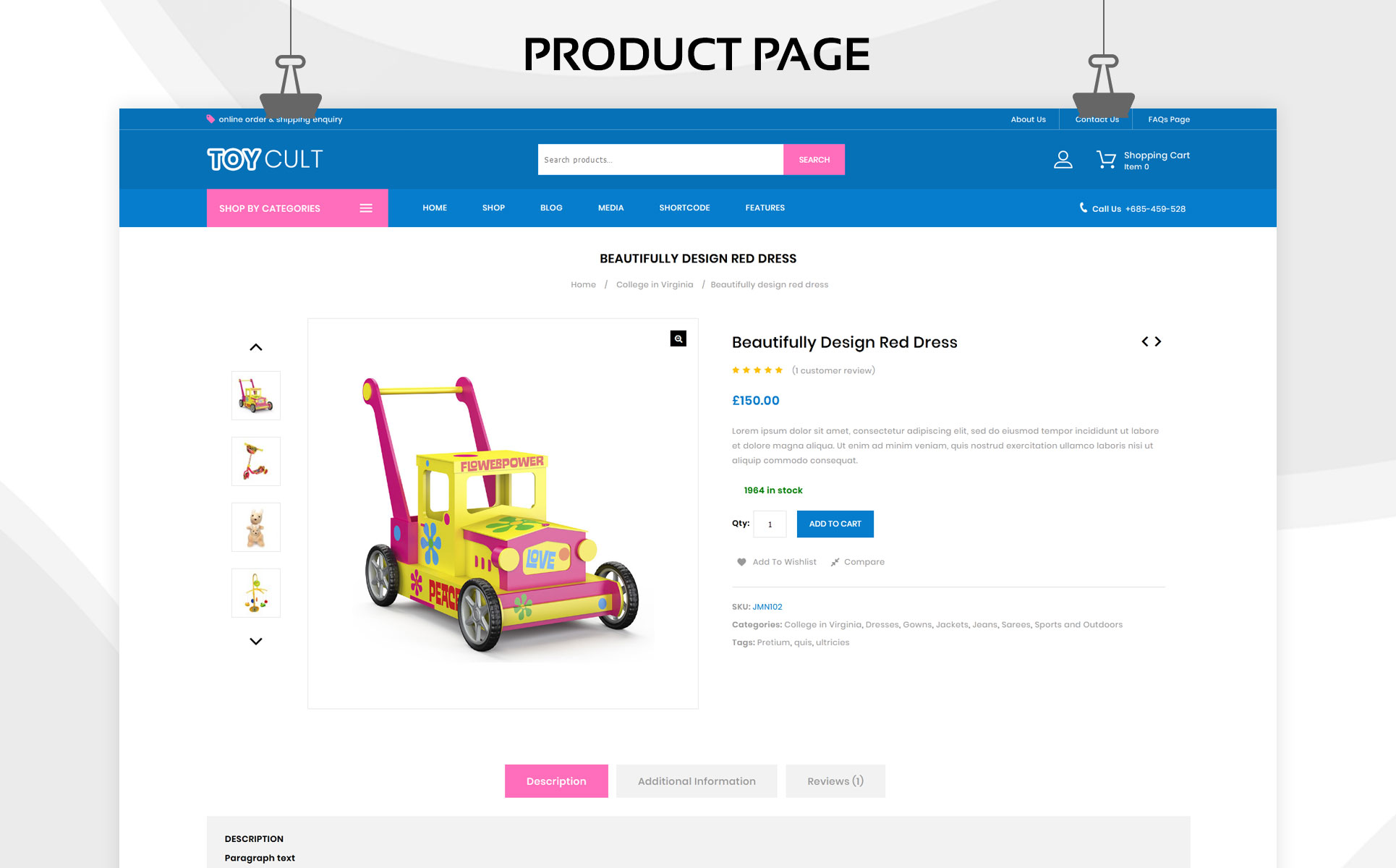Viewport: 1396px width, 868px height.
Task: Open the user account icon
Action: (1063, 160)
